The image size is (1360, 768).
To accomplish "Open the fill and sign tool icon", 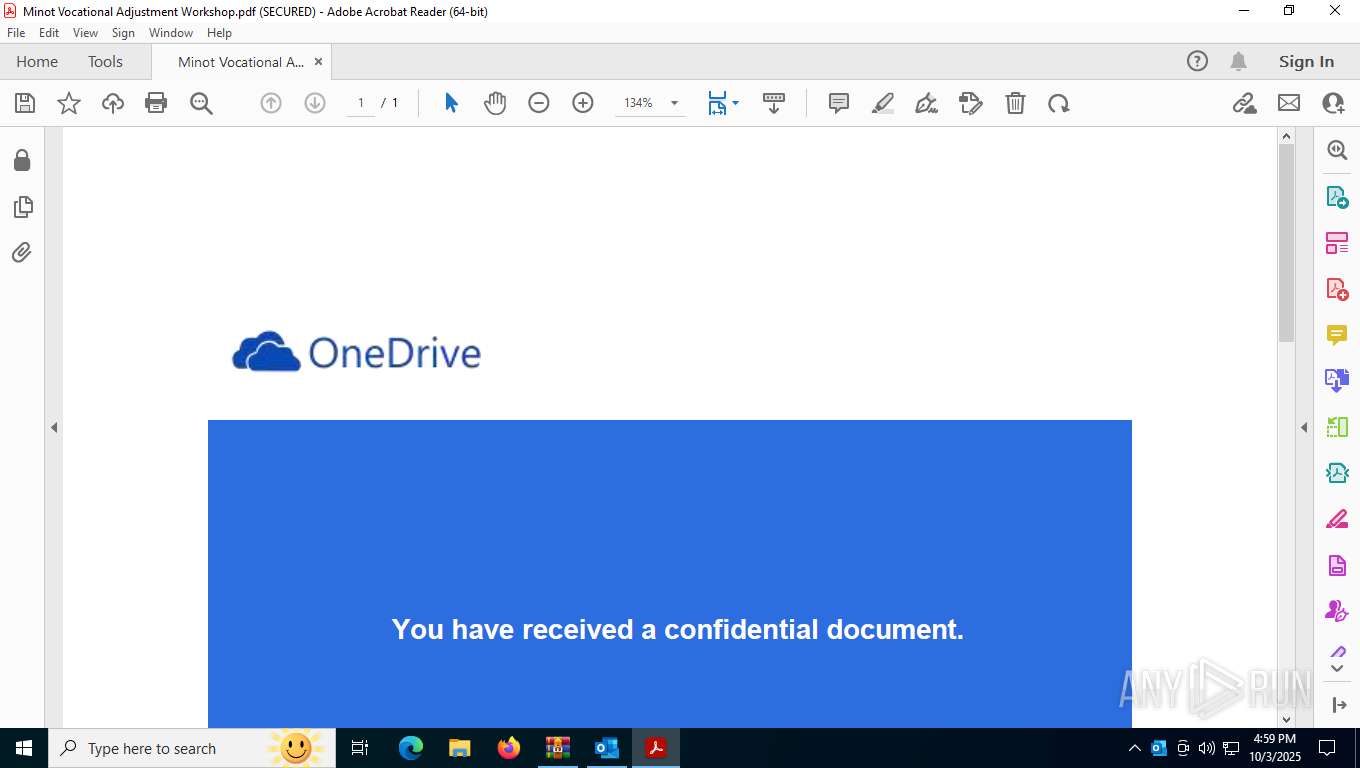I will tap(971, 103).
